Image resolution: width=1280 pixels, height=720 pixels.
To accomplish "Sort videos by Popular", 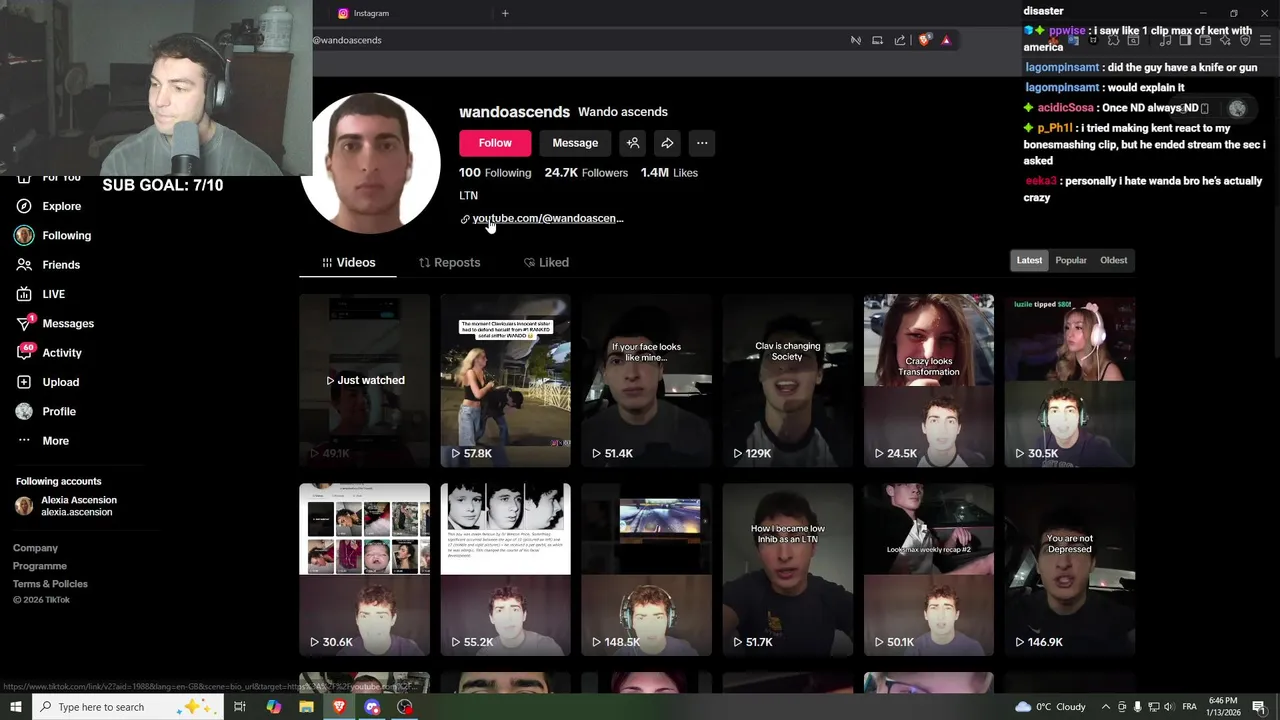I will point(1071,260).
